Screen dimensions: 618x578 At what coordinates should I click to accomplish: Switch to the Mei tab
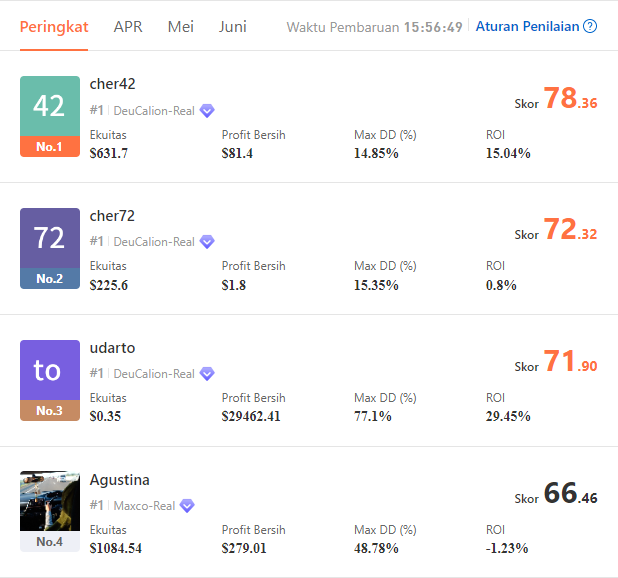(x=181, y=27)
